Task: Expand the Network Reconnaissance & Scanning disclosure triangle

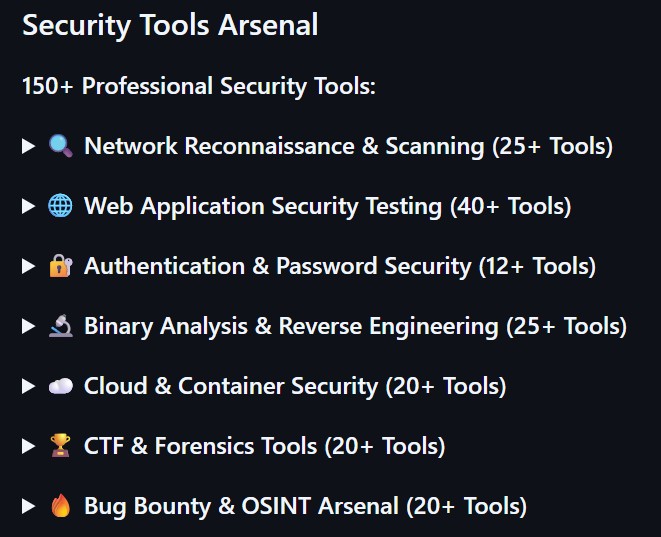Action: click(28, 147)
